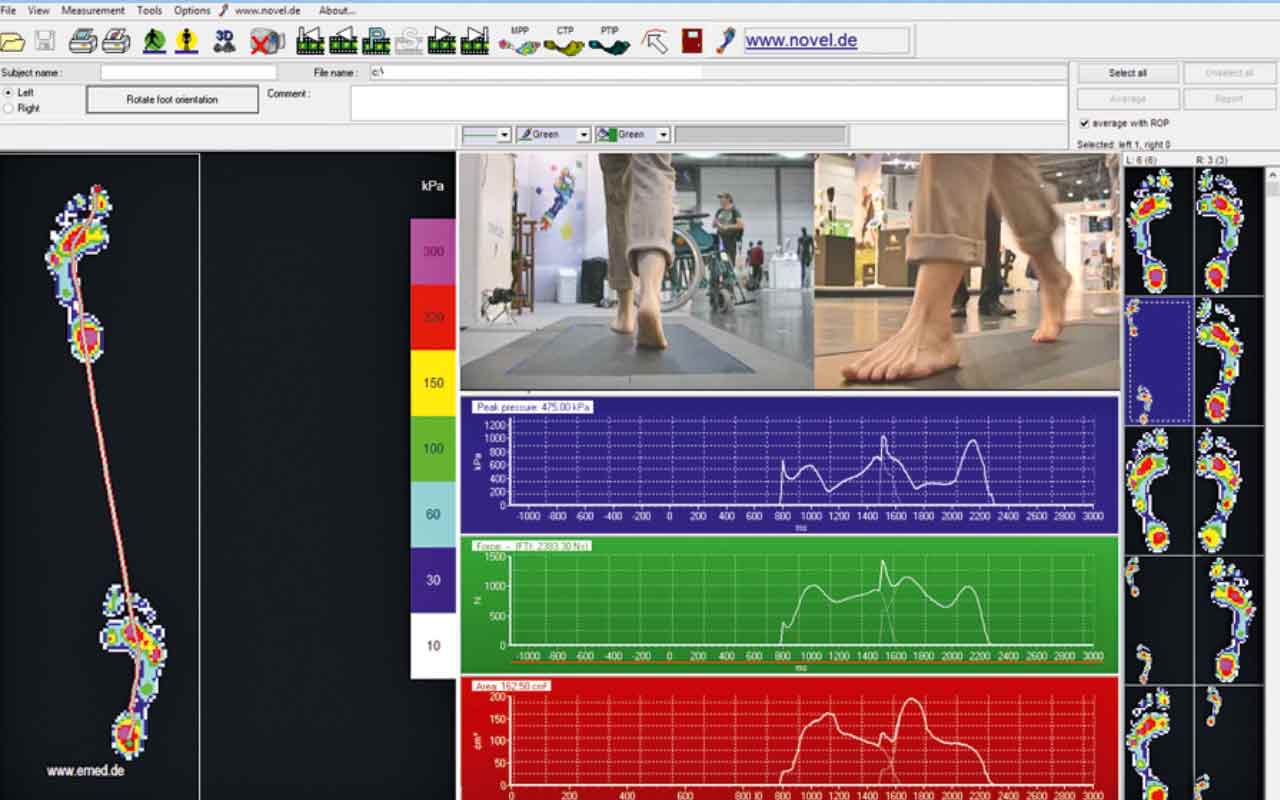Click the File name input field

click(x=718, y=73)
